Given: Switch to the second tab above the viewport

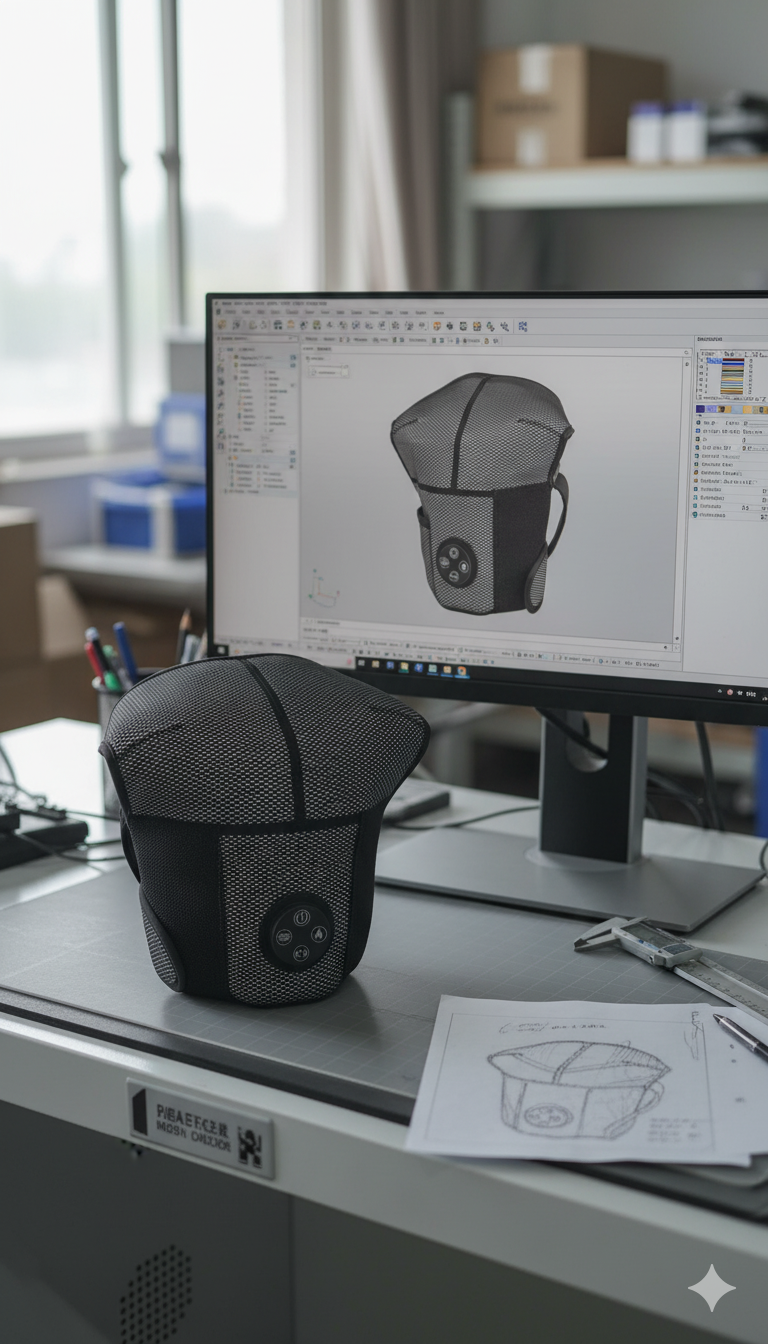Looking at the screenshot, I should pyautogui.click(x=324, y=348).
